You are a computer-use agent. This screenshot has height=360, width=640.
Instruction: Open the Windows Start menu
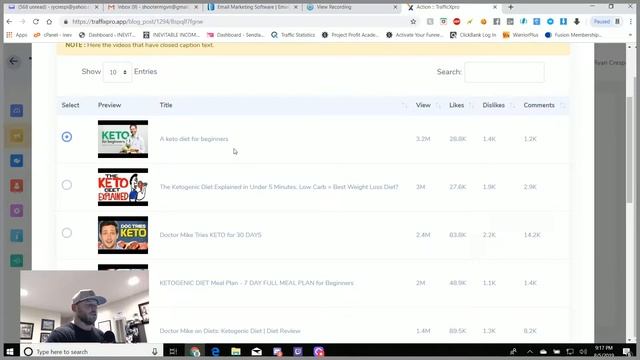(x=10, y=351)
